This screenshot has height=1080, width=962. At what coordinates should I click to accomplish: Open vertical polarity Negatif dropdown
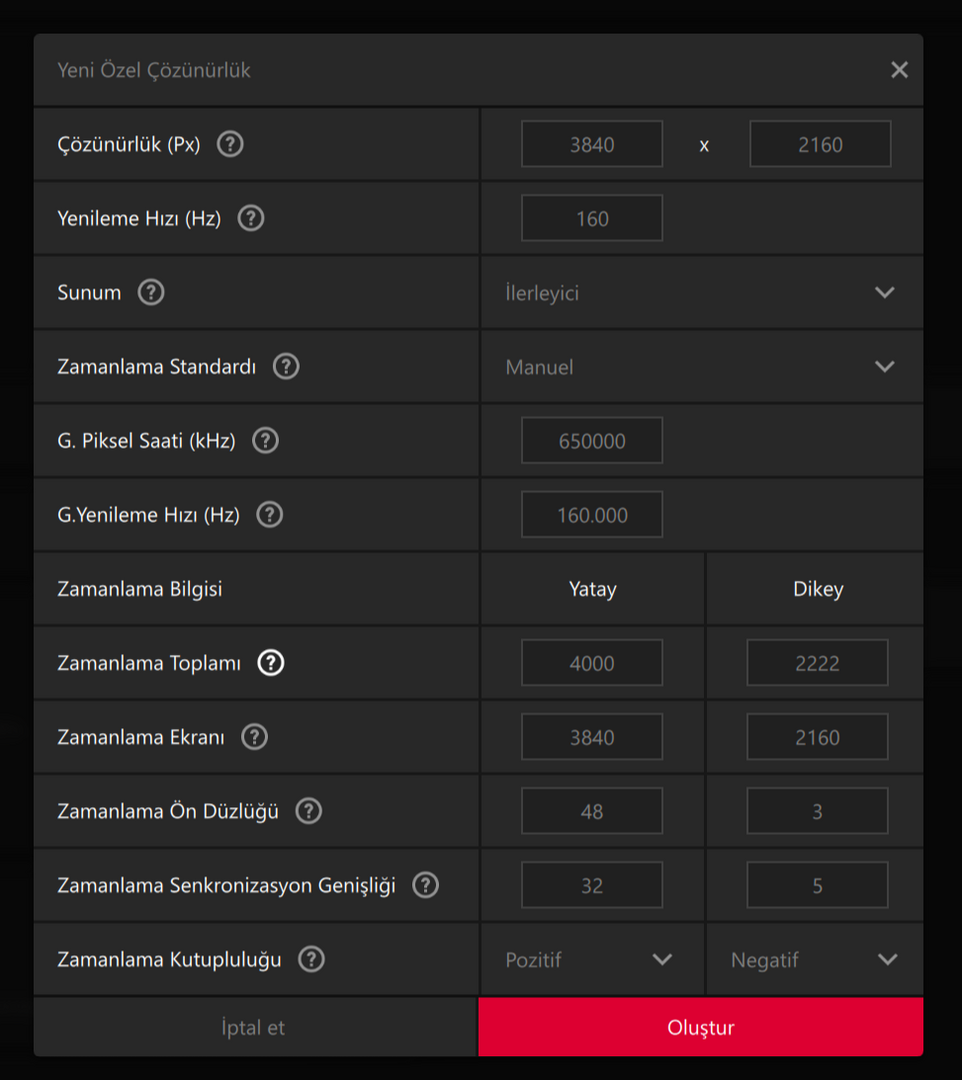pos(814,960)
